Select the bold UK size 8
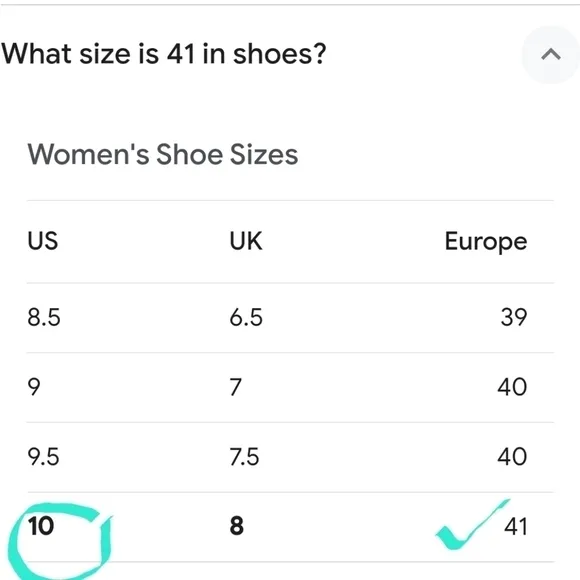The width and height of the screenshot is (580, 580). (237, 526)
